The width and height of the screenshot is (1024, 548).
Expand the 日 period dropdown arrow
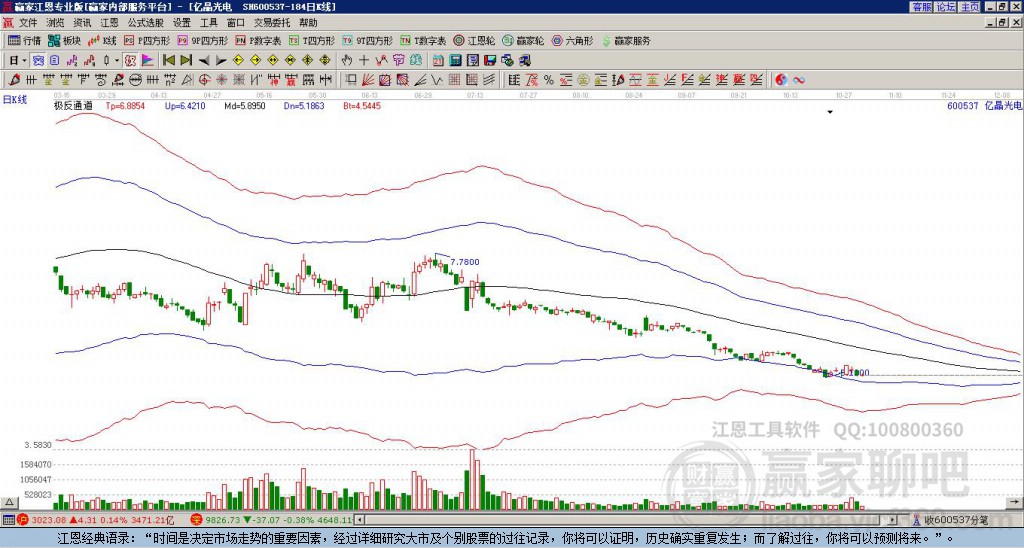point(25,60)
